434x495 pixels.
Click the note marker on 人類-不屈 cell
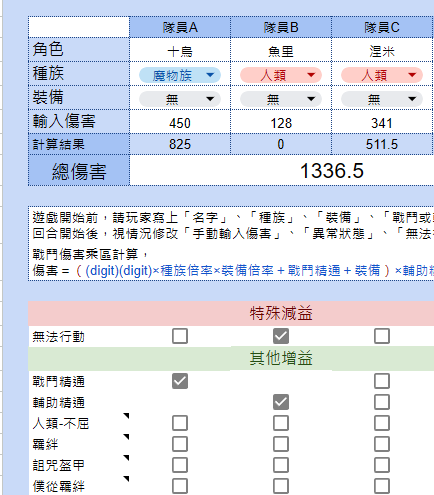tap(126, 416)
